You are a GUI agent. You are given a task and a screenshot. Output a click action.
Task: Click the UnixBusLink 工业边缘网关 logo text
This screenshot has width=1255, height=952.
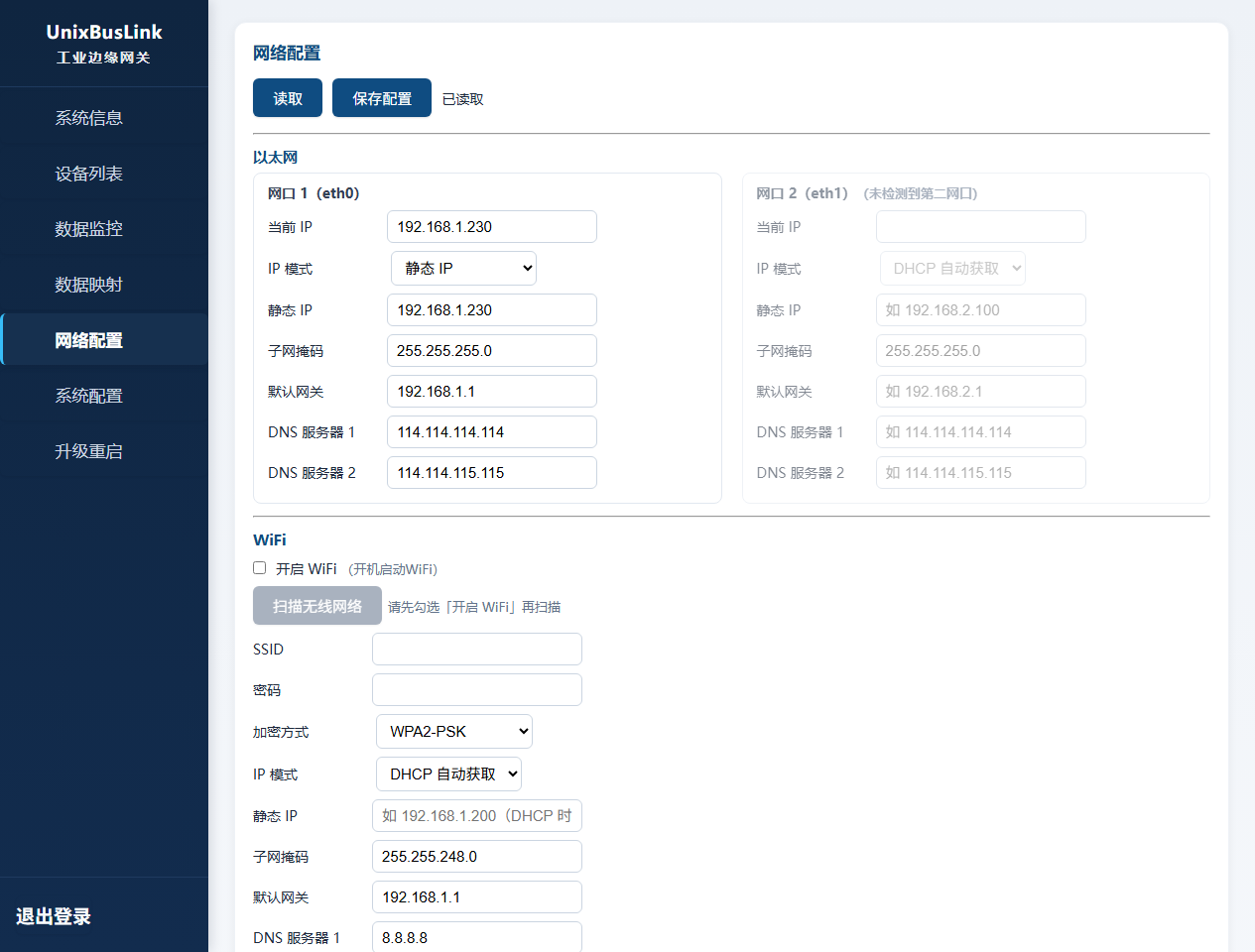pos(104,44)
